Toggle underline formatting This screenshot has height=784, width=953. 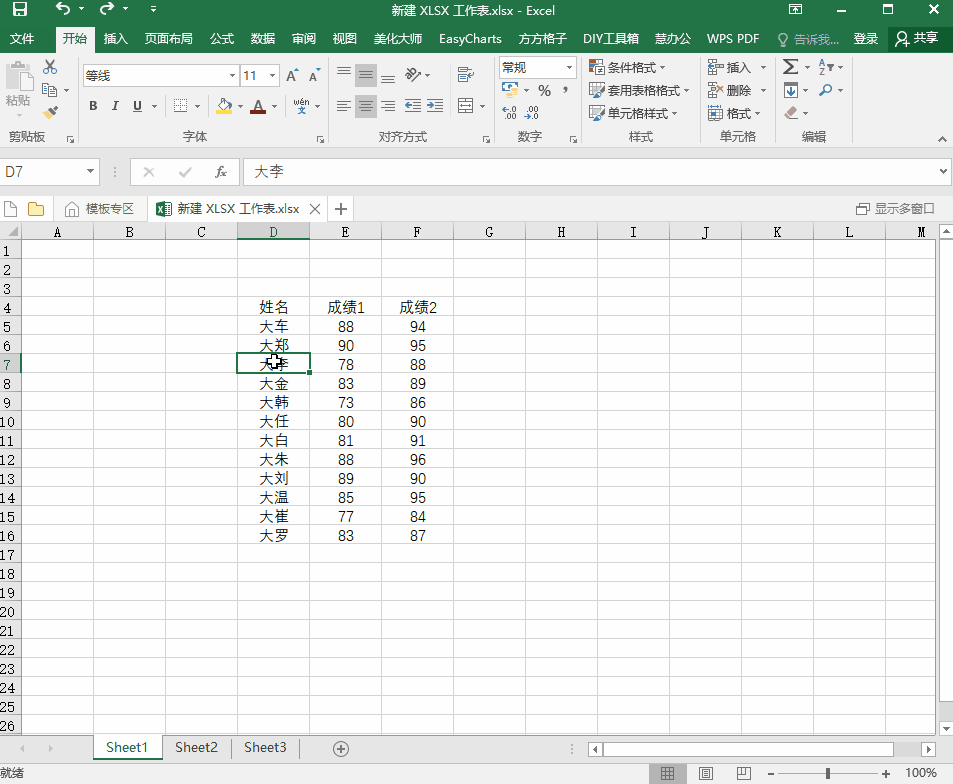coord(137,106)
